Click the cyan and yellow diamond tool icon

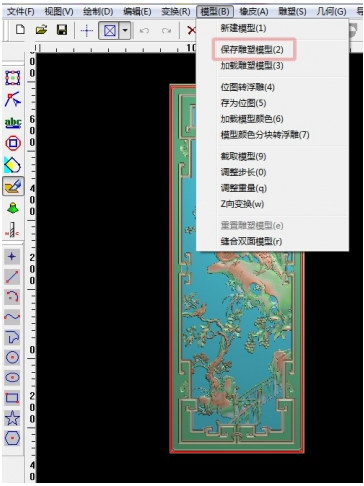(x=13, y=165)
